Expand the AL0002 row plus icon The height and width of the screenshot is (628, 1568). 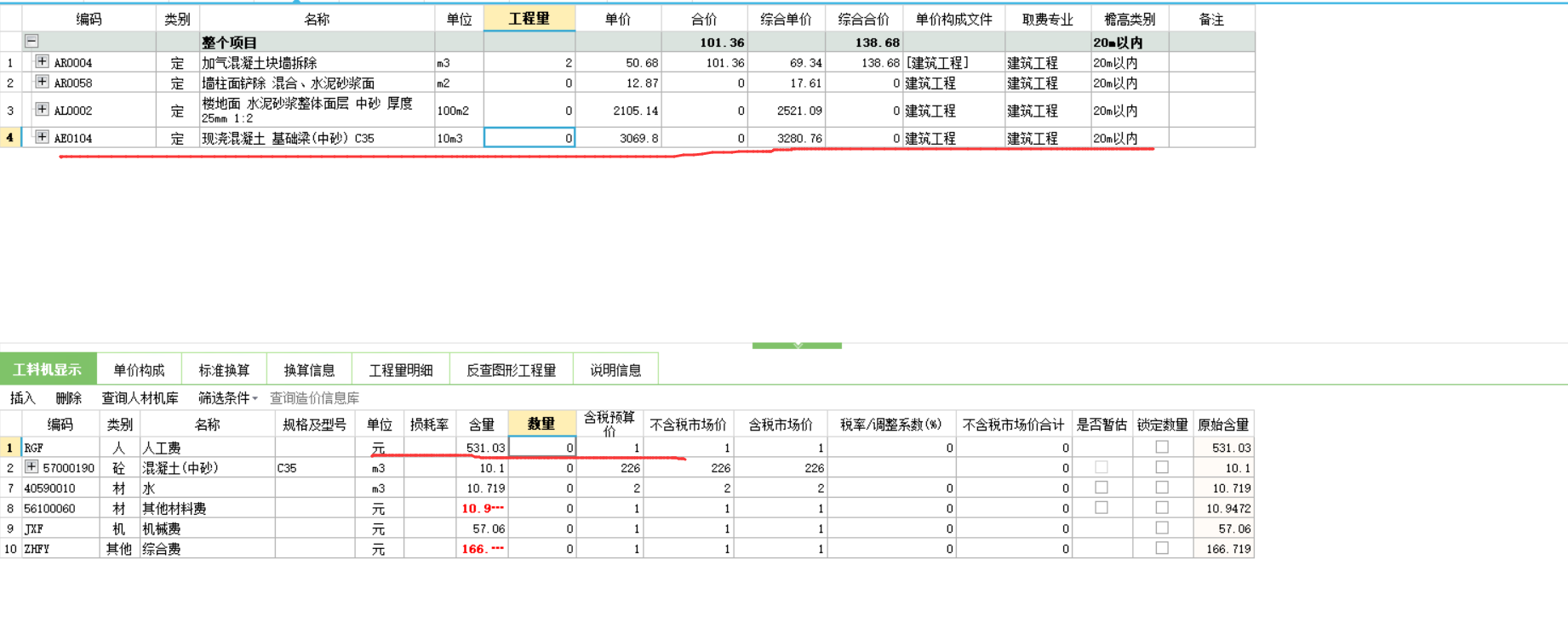pyautogui.click(x=41, y=109)
